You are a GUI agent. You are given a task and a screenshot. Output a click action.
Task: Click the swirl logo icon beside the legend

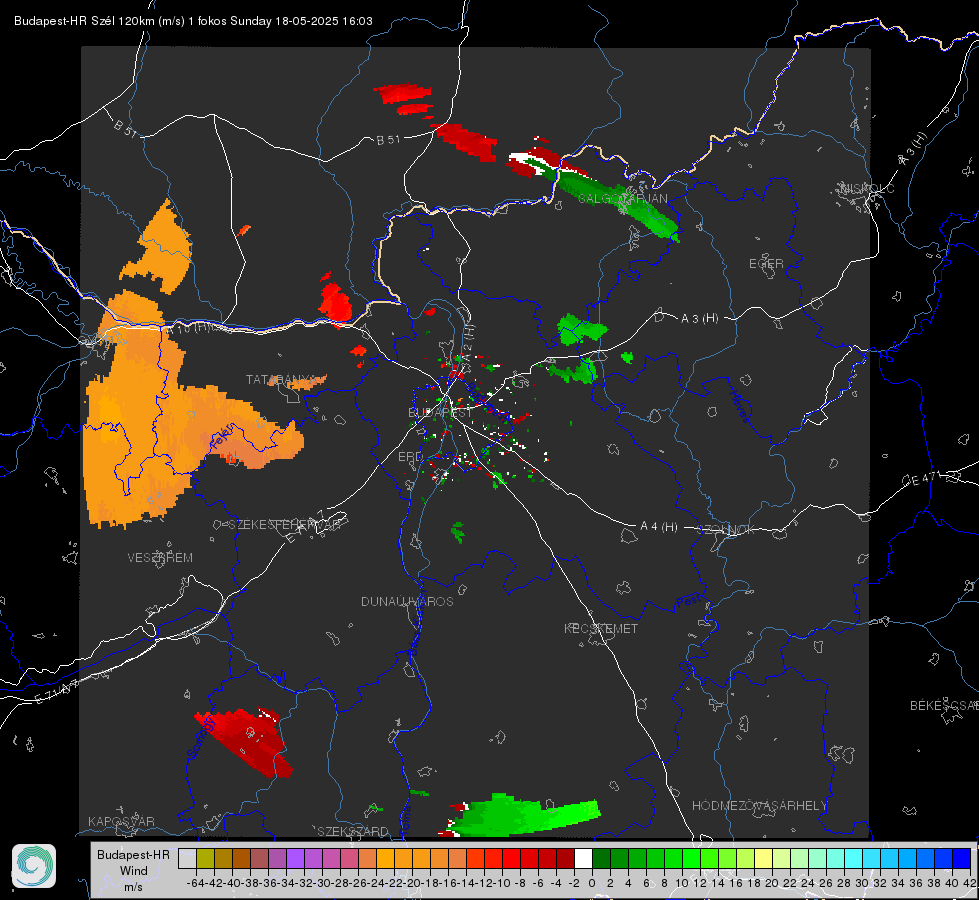tap(34, 866)
